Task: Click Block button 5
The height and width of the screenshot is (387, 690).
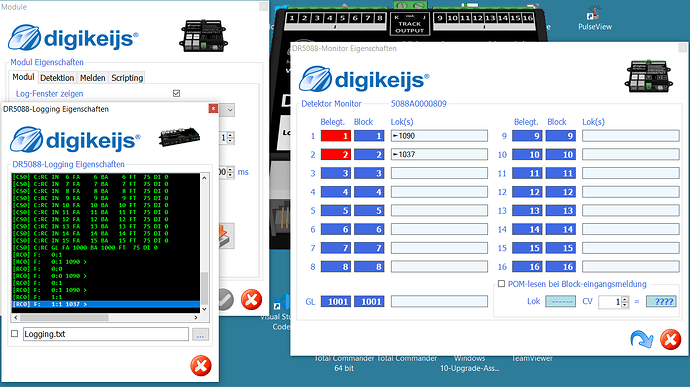Action: (369, 210)
